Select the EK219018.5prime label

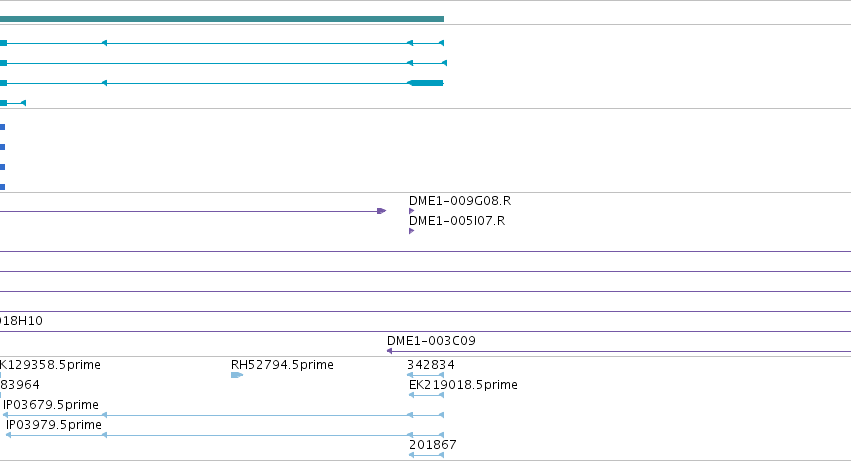tap(463, 385)
